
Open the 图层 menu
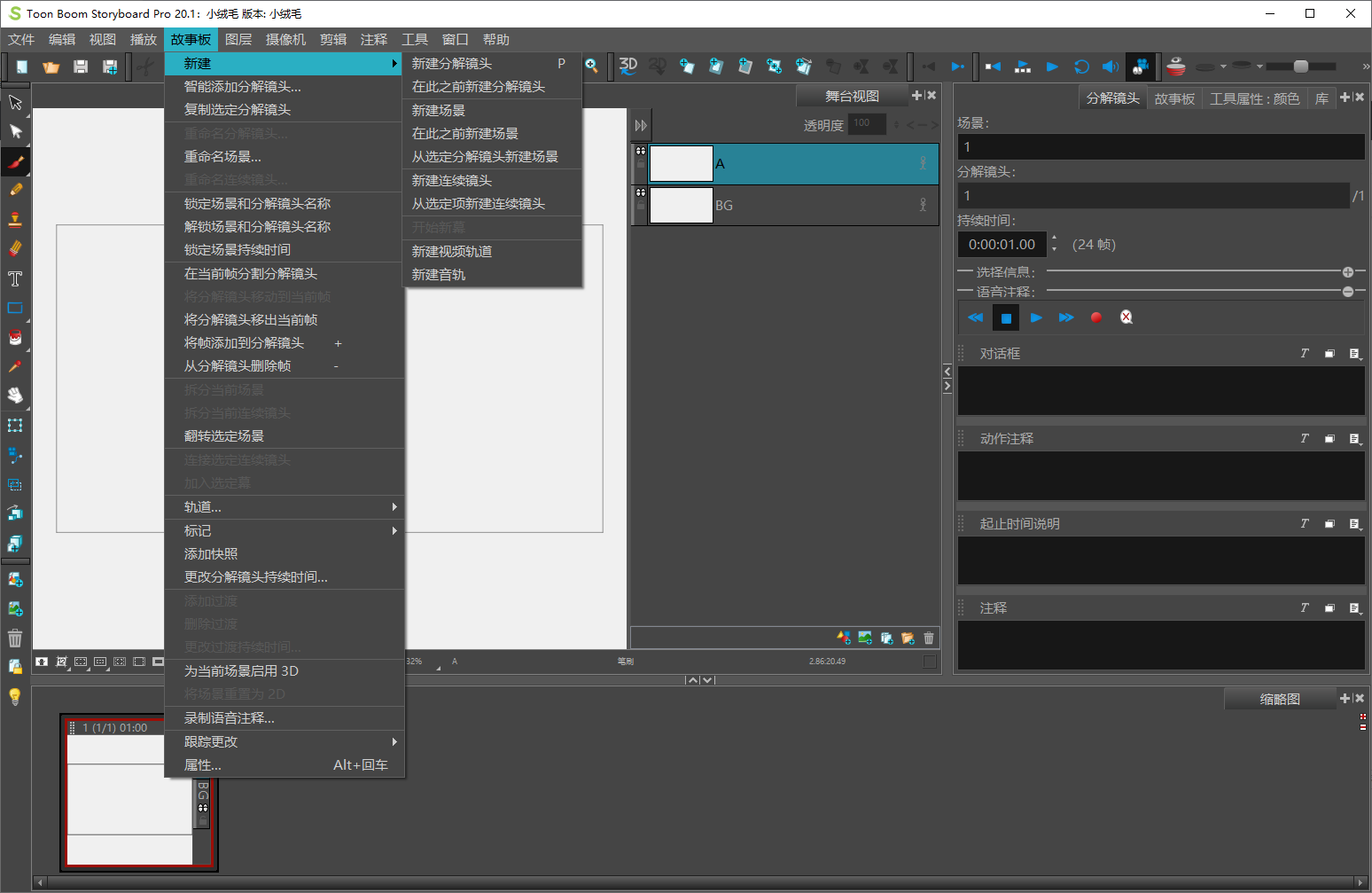pyautogui.click(x=238, y=40)
